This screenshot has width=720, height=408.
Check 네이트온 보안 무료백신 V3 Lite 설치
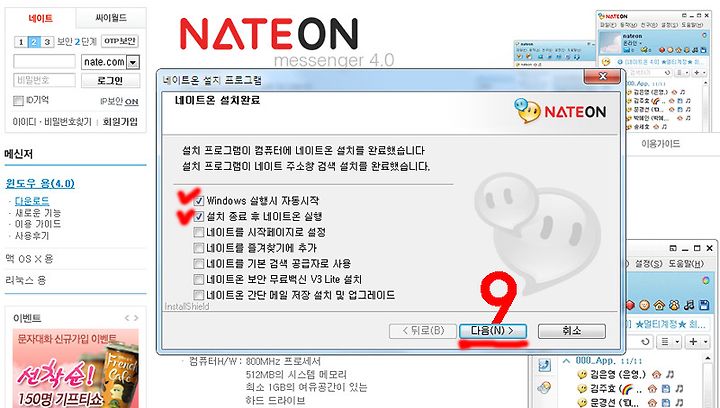coord(198,279)
